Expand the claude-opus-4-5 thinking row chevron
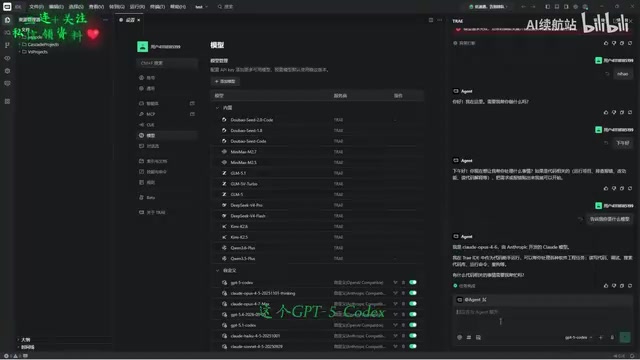 click(395, 293)
